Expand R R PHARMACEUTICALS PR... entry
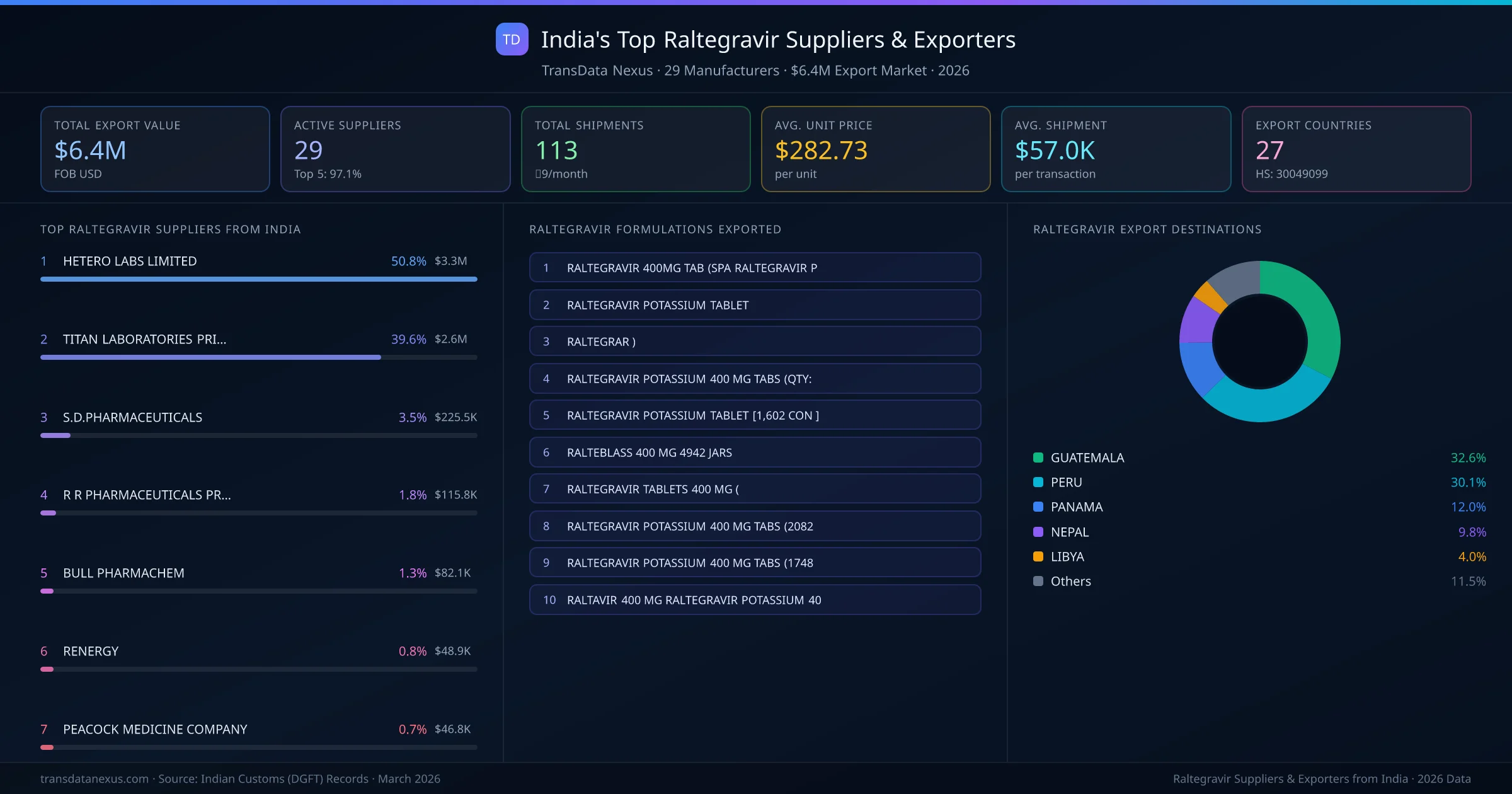 click(147, 495)
